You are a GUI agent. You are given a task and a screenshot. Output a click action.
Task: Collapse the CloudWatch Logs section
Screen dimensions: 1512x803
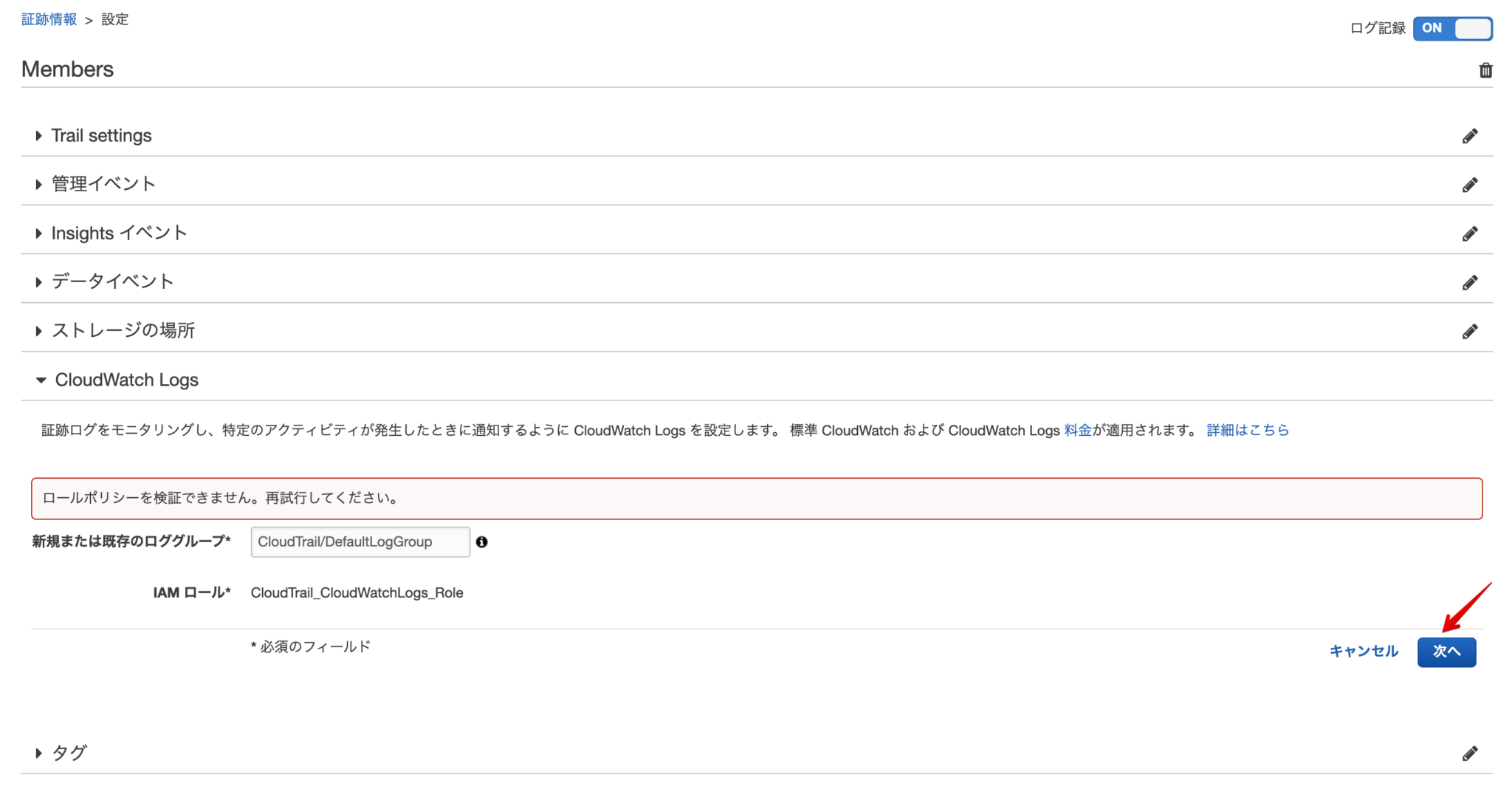coord(41,380)
